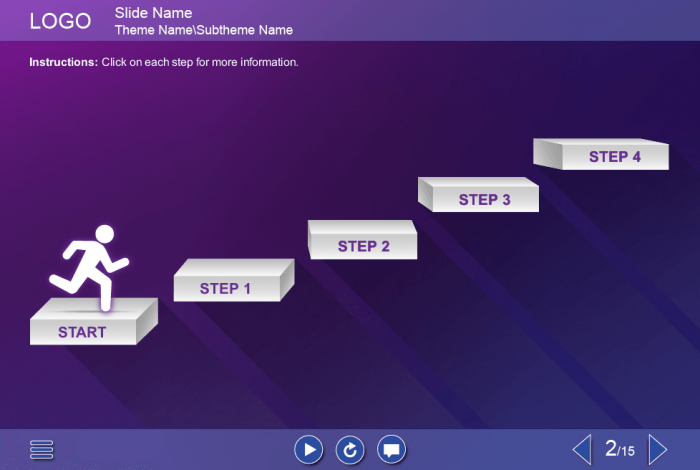This screenshot has width=700, height=470.
Task: Click the LOGO in the header
Action: [60, 21]
